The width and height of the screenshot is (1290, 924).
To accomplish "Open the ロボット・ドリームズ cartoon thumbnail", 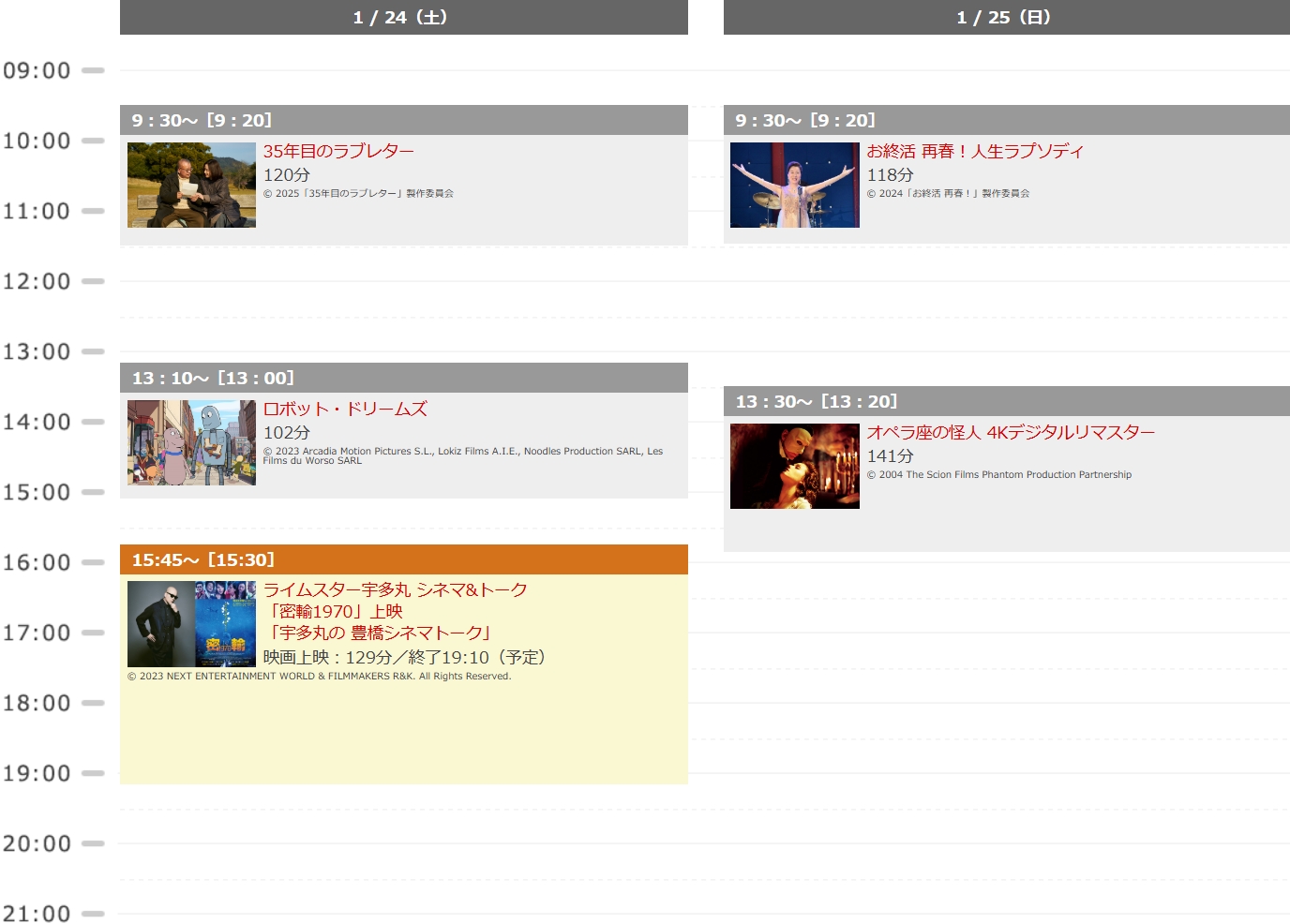I will click(x=191, y=442).
